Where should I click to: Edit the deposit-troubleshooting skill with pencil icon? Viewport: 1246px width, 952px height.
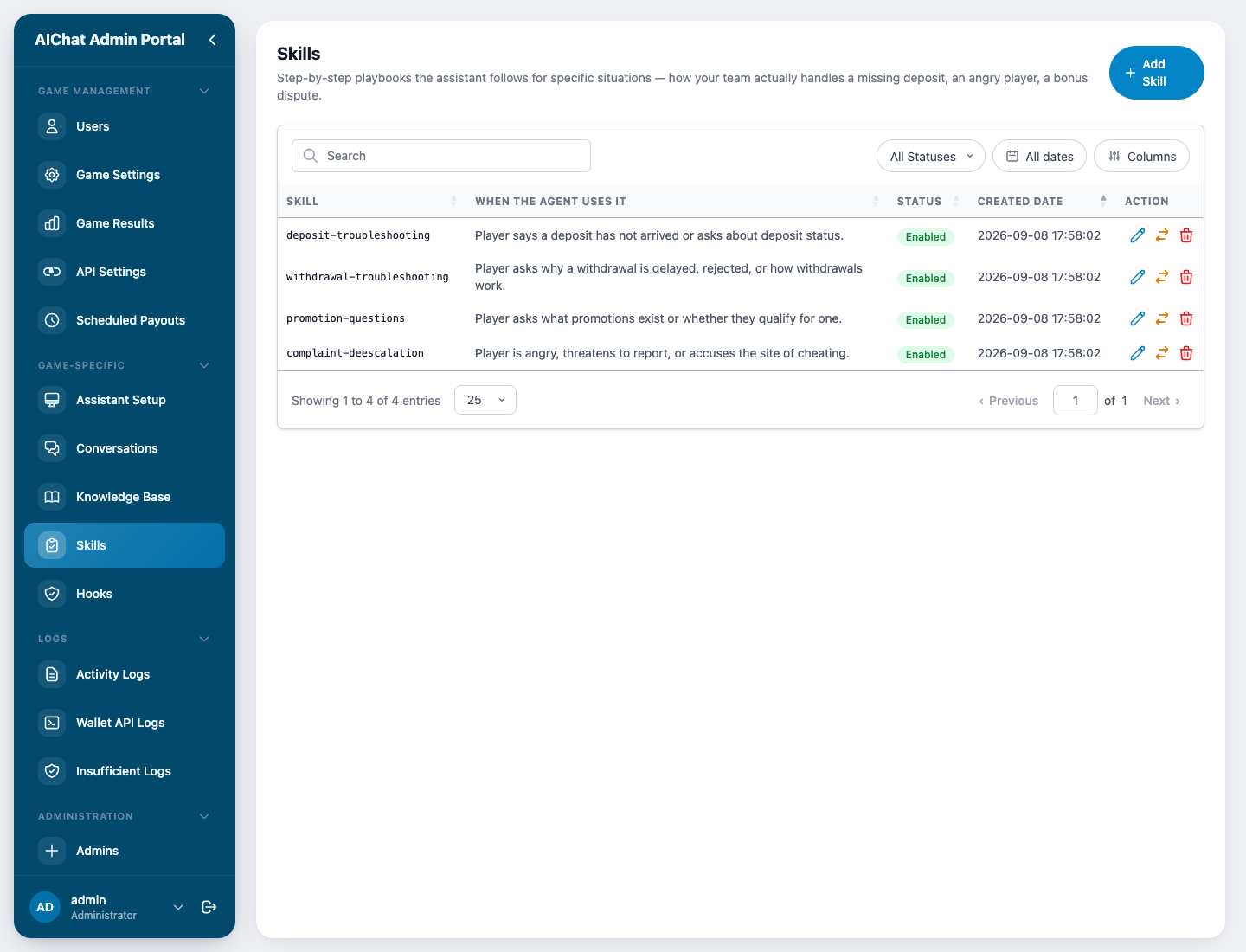pyautogui.click(x=1138, y=235)
